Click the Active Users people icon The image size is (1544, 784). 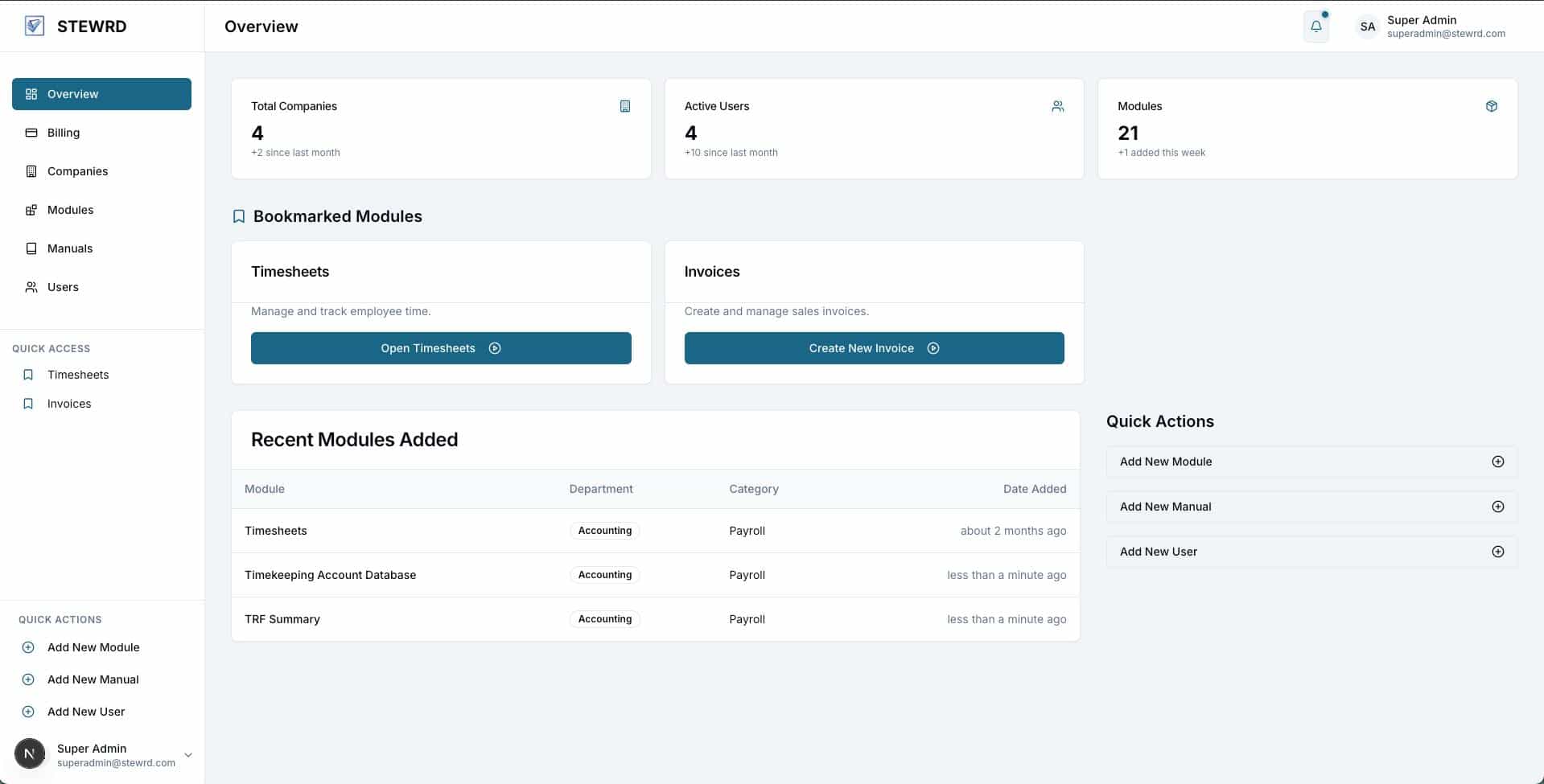(x=1057, y=106)
